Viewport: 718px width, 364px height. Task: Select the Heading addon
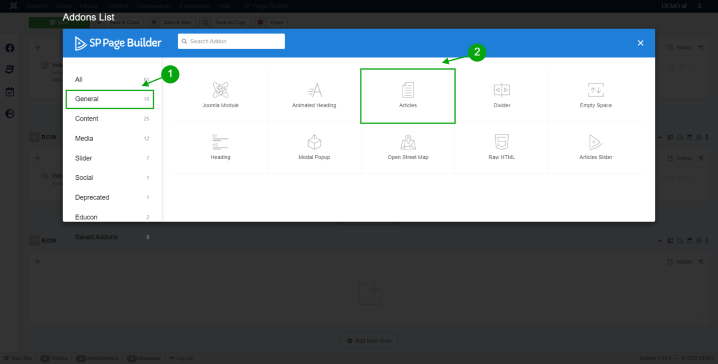tap(220, 147)
